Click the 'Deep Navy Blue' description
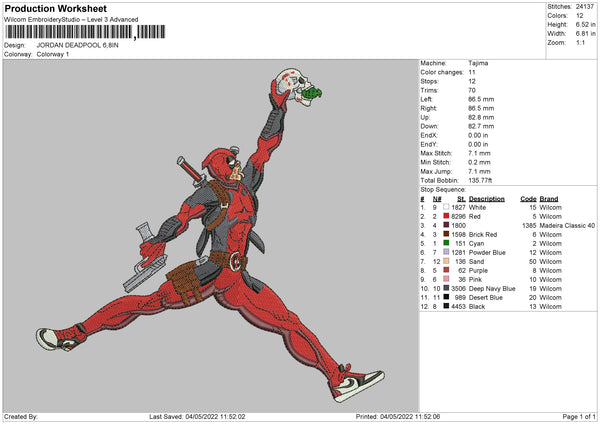Viewport: 600px width, 424px height. tap(492, 289)
